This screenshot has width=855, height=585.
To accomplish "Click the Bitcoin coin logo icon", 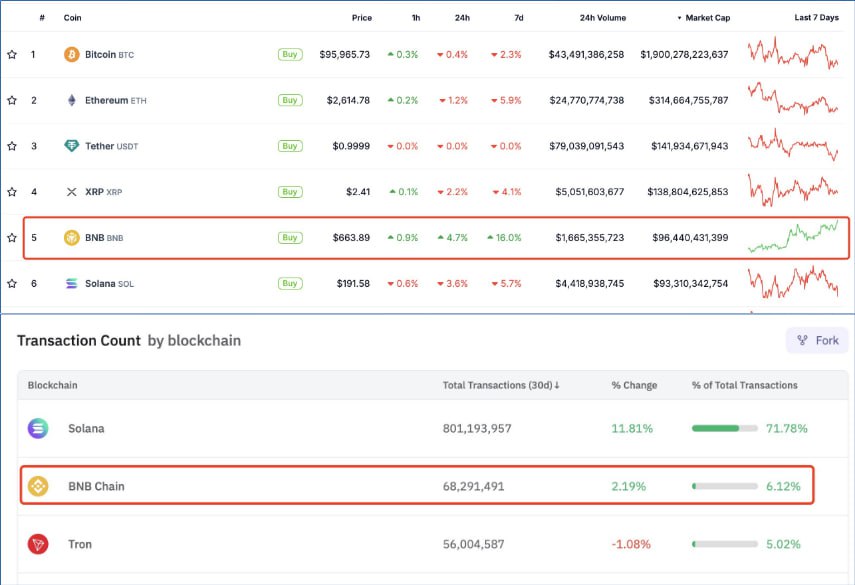I will click(71, 55).
